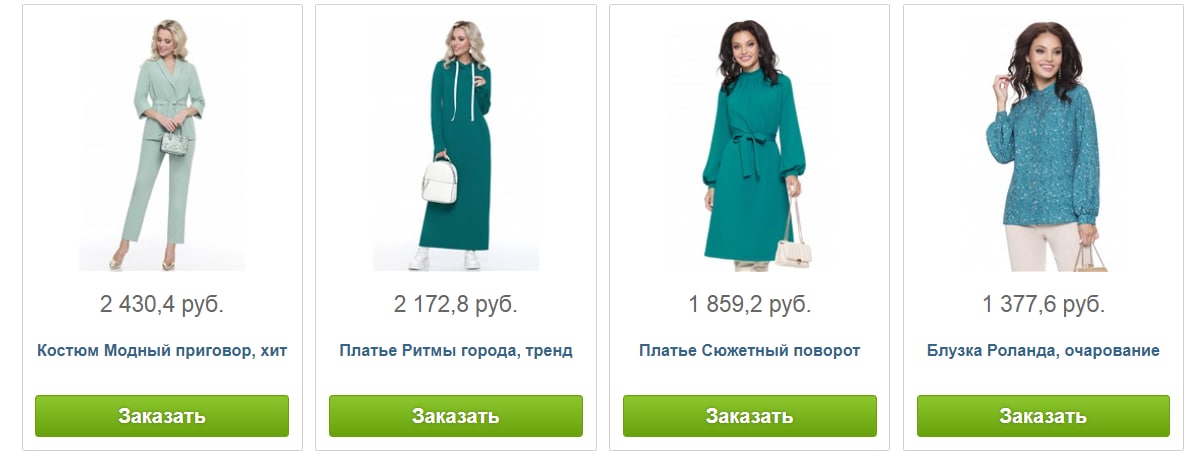Select the 2 172,8 руб. price label

(456, 305)
